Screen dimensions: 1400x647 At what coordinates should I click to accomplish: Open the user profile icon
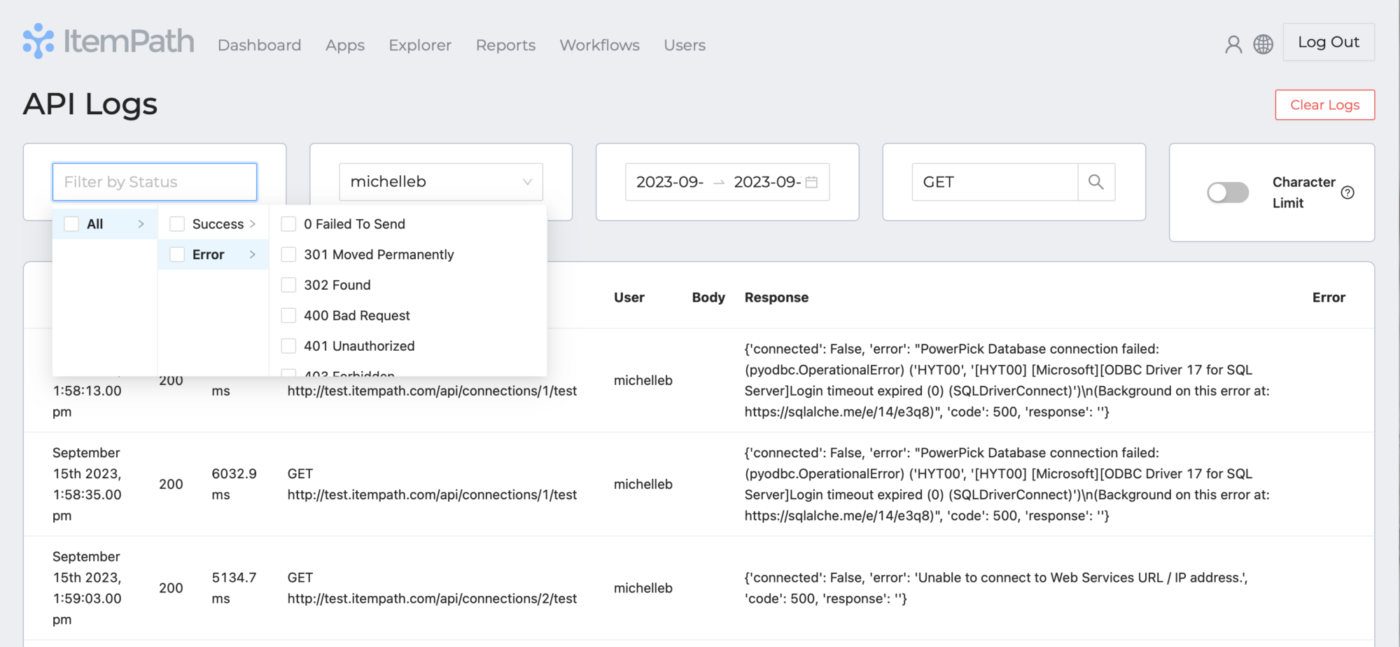[1233, 43]
